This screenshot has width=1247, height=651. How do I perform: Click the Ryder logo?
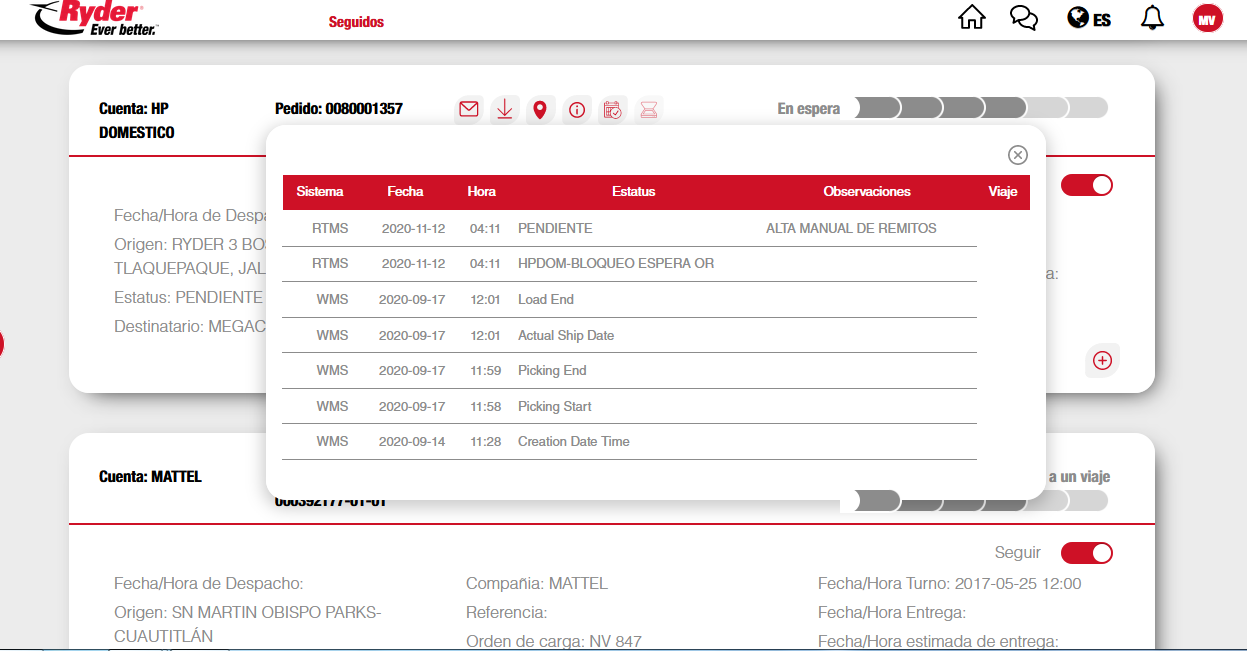coord(95,18)
